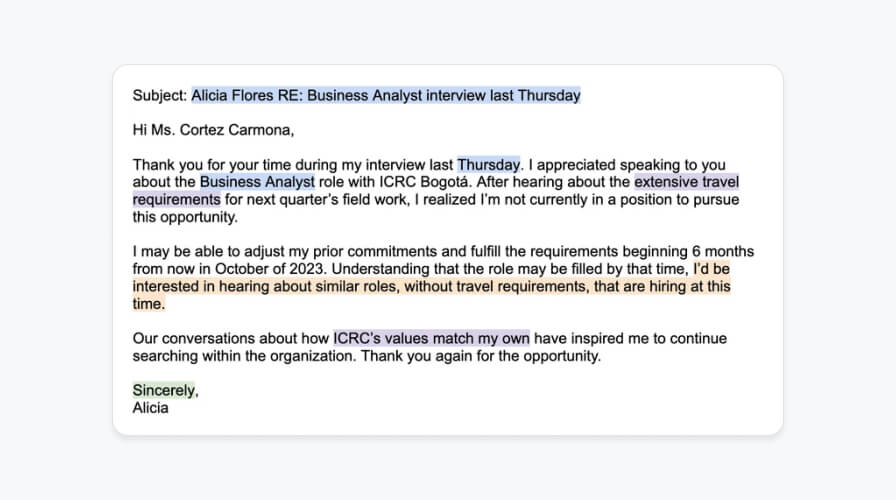
Task: Click the word "Subject:" label
Action: (x=159, y=95)
